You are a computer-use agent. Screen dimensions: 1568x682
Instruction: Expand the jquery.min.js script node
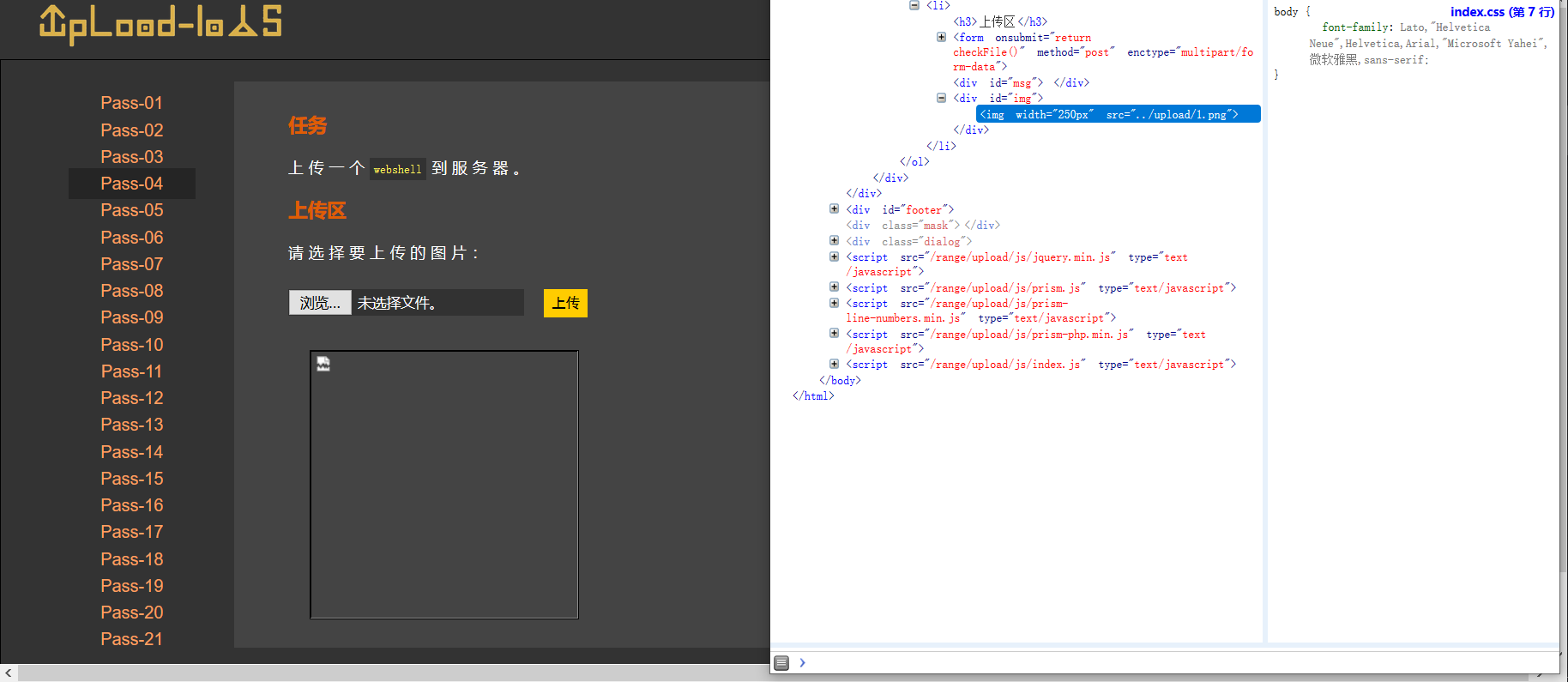[834, 257]
